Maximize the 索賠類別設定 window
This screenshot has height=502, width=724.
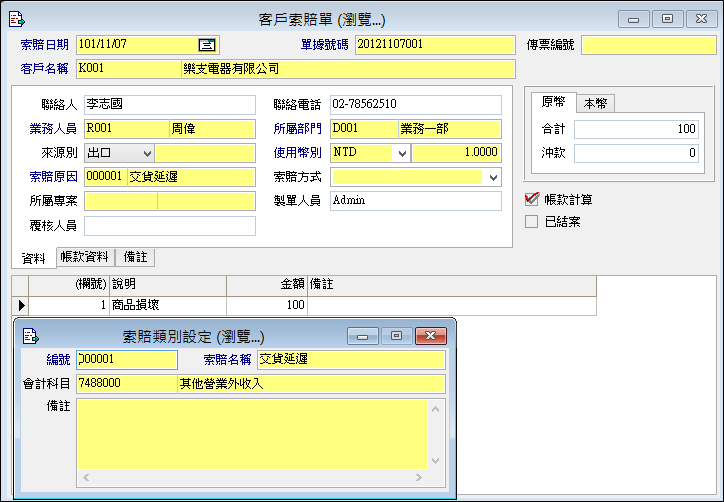point(396,336)
